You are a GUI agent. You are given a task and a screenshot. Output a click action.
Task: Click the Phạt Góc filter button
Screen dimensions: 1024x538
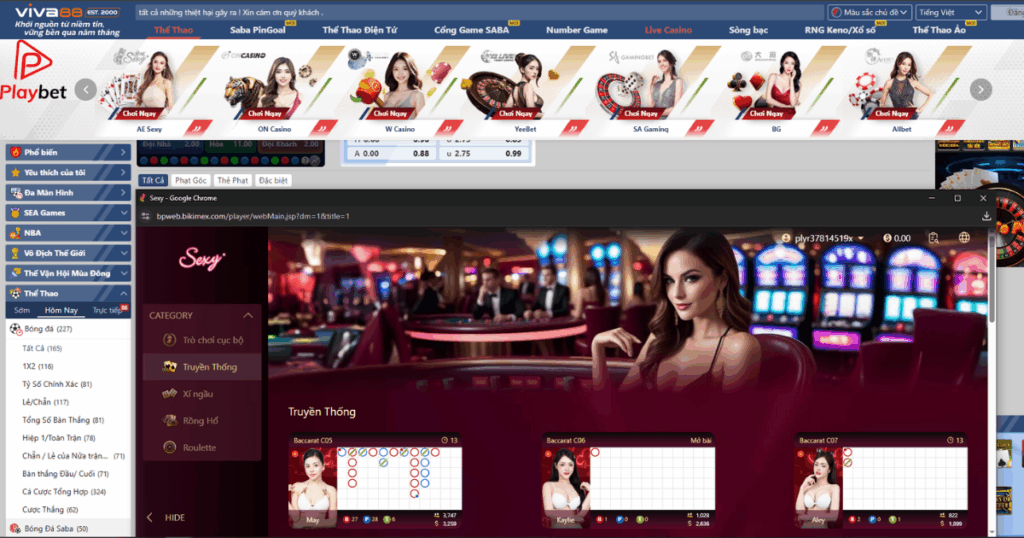pos(190,180)
